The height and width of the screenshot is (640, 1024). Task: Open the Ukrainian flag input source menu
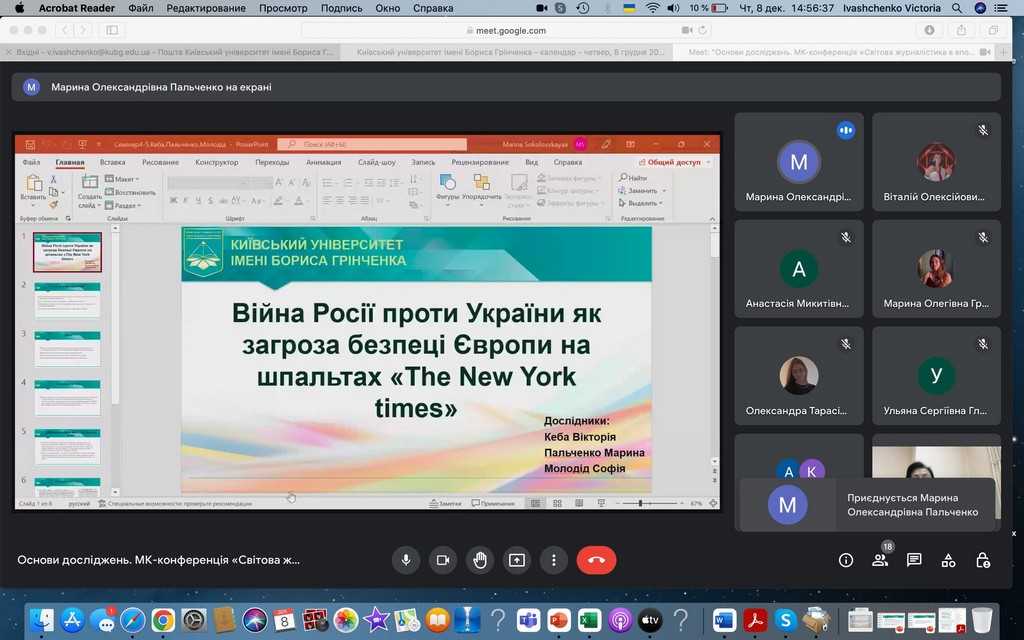click(628, 8)
